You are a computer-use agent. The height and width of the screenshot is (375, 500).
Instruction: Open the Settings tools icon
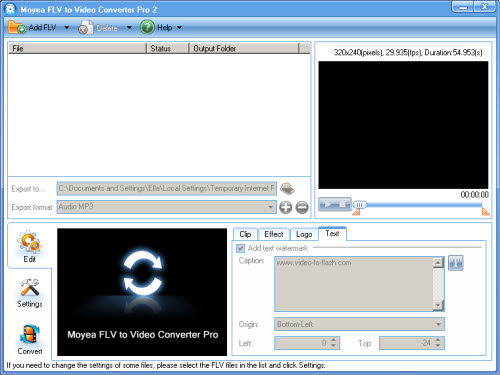click(x=30, y=287)
